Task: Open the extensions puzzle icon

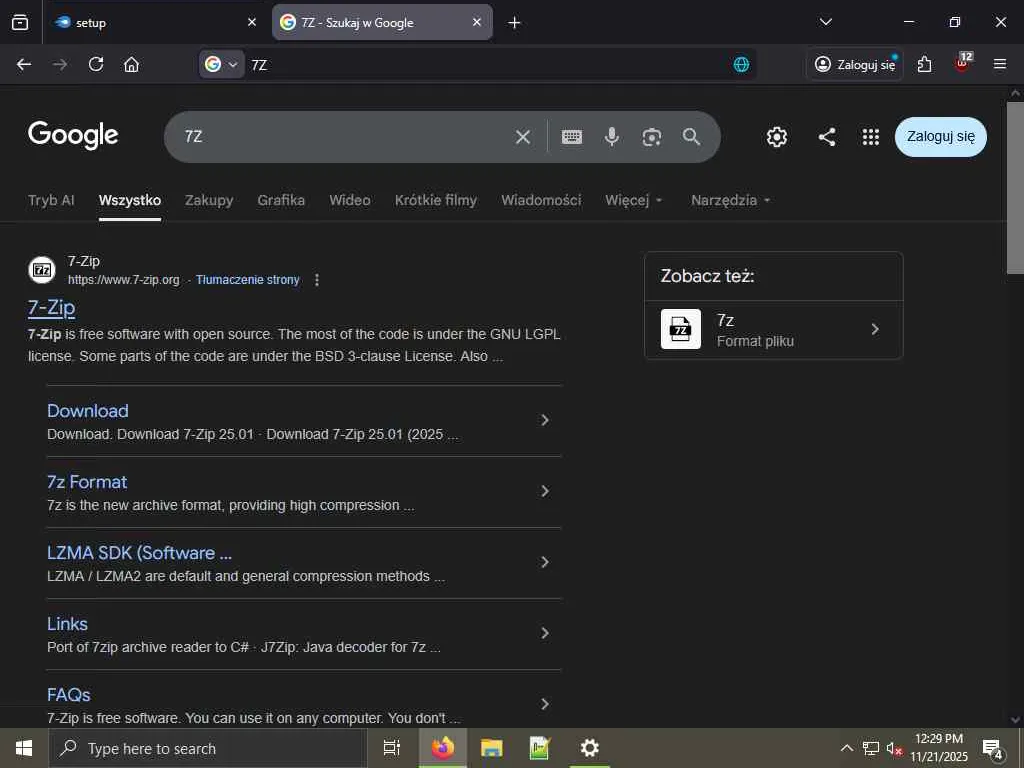Action: coord(924,64)
